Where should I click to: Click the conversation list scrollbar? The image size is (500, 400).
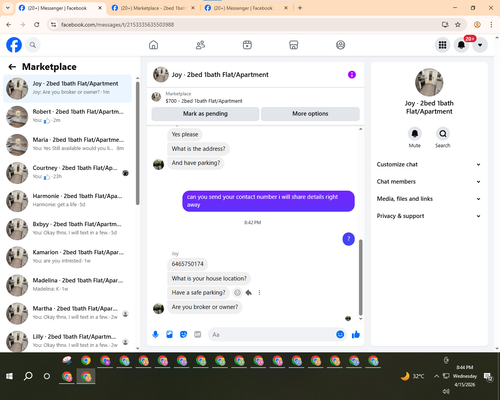point(138,143)
